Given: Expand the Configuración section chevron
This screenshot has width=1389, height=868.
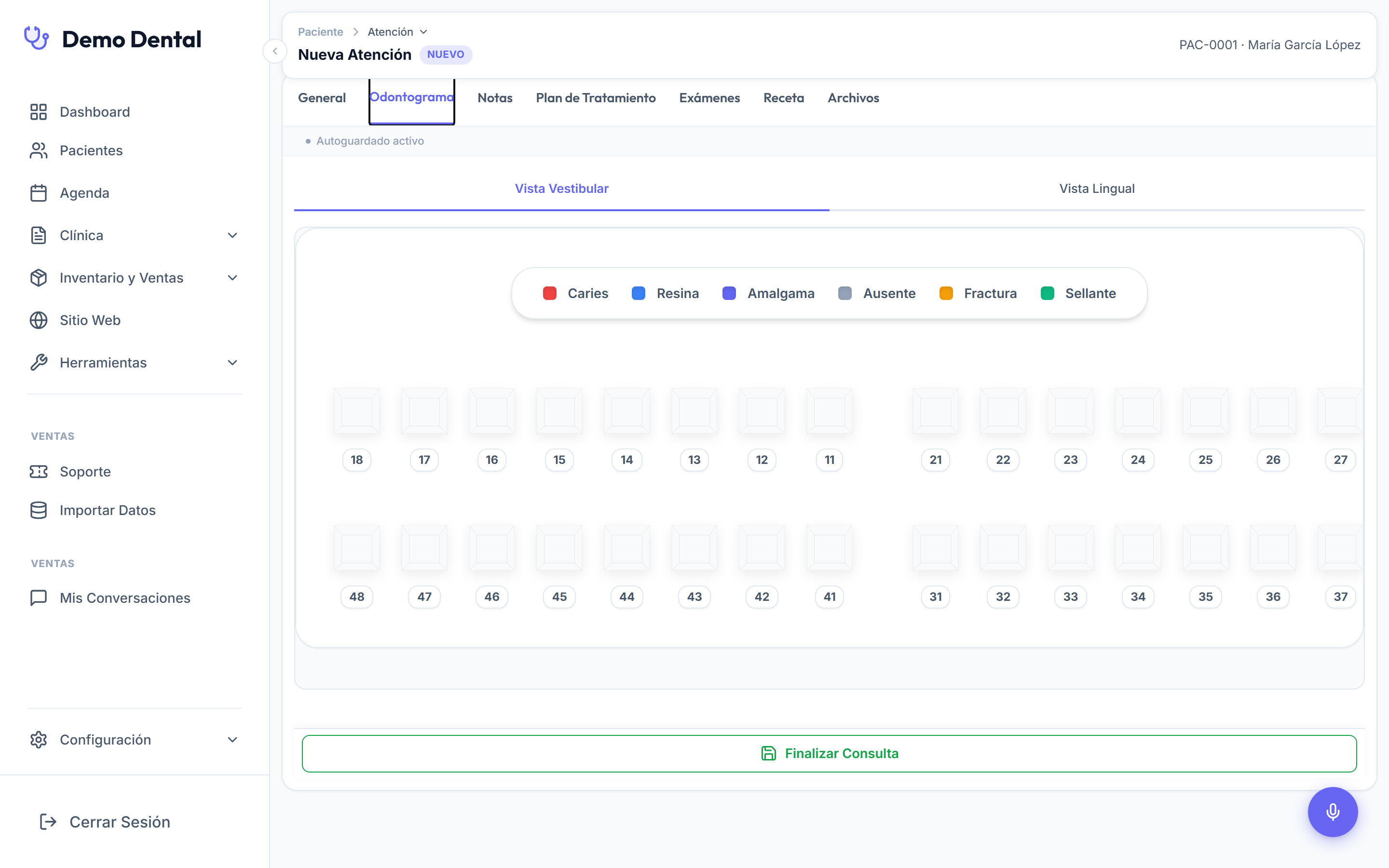Looking at the screenshot, I should [232, 740].
